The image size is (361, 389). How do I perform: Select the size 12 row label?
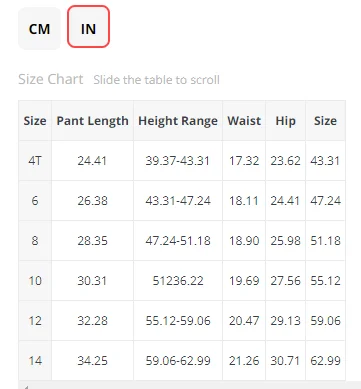(35, 321)
